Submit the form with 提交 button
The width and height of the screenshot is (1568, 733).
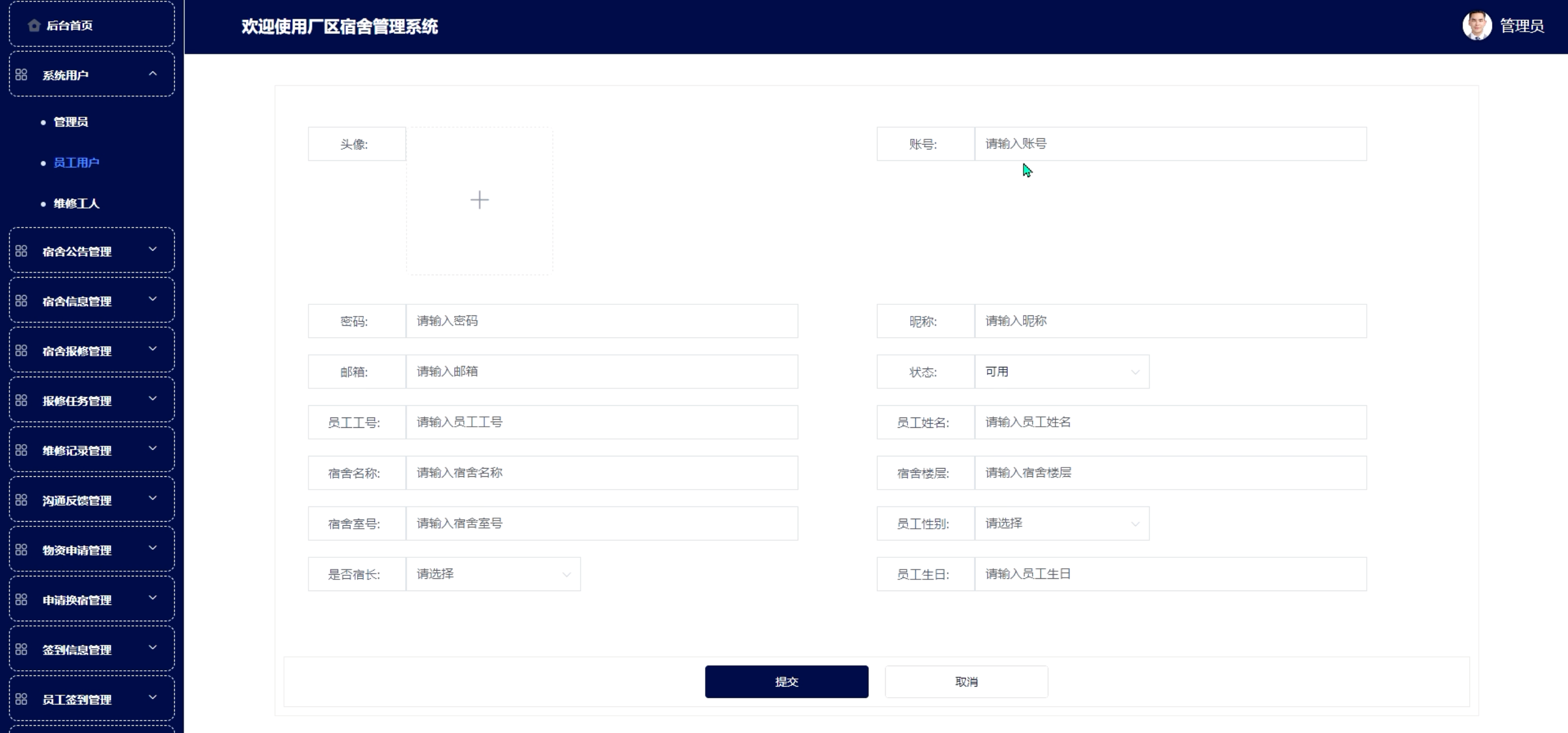tap(786, 682)
